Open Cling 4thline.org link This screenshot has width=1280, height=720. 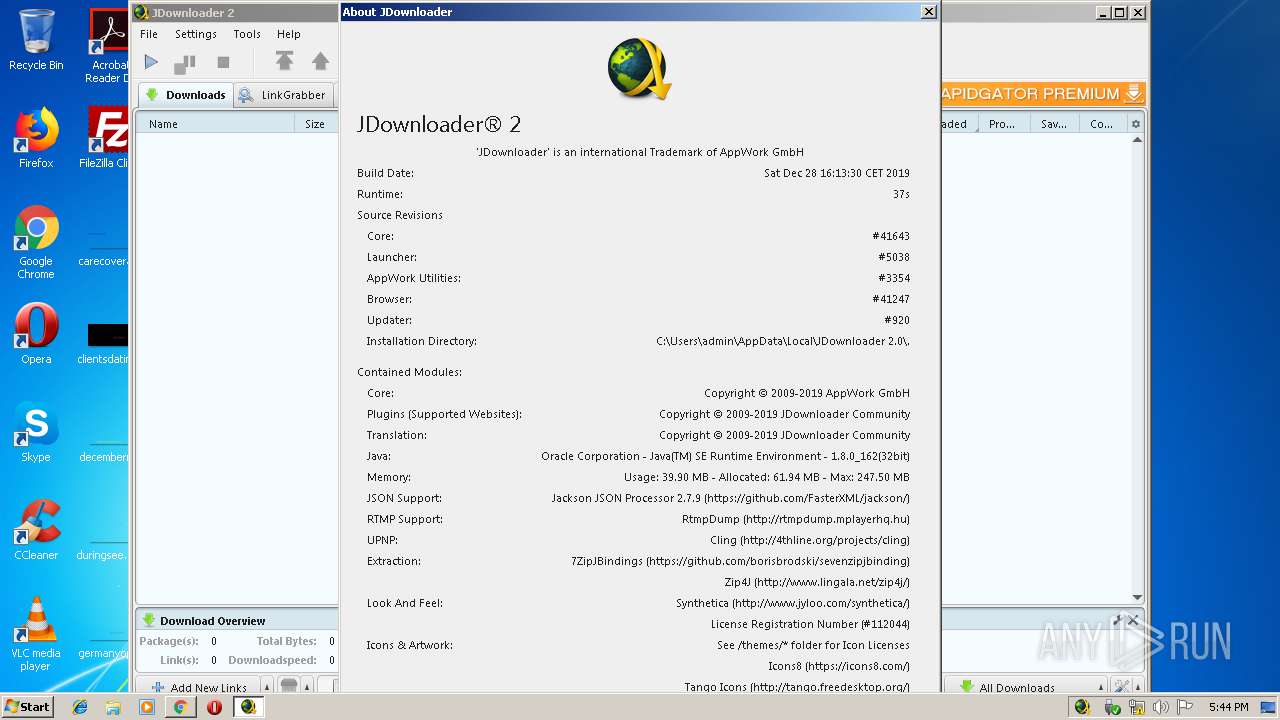pos(810,540)
